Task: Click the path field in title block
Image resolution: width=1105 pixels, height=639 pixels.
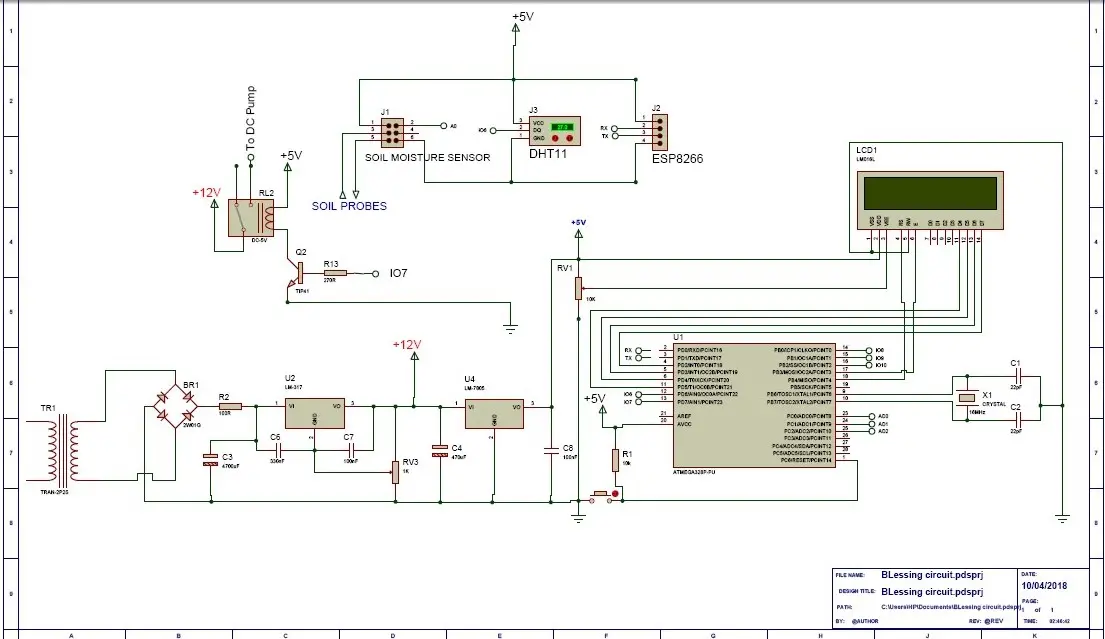Action: coord(951,607)
